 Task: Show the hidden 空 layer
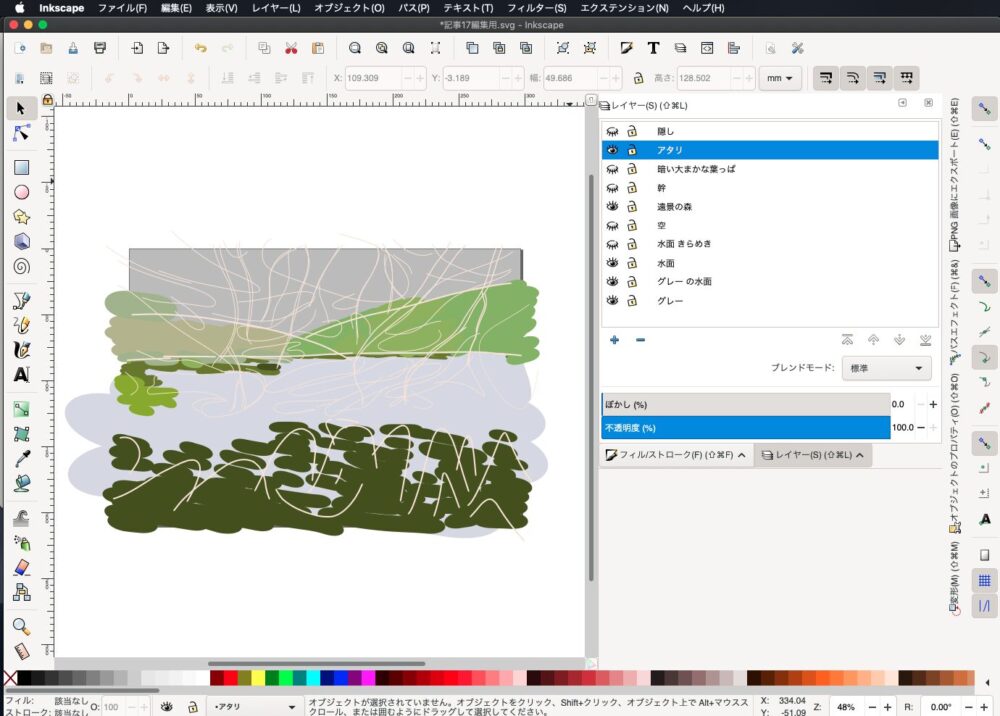tap(613, 225)
